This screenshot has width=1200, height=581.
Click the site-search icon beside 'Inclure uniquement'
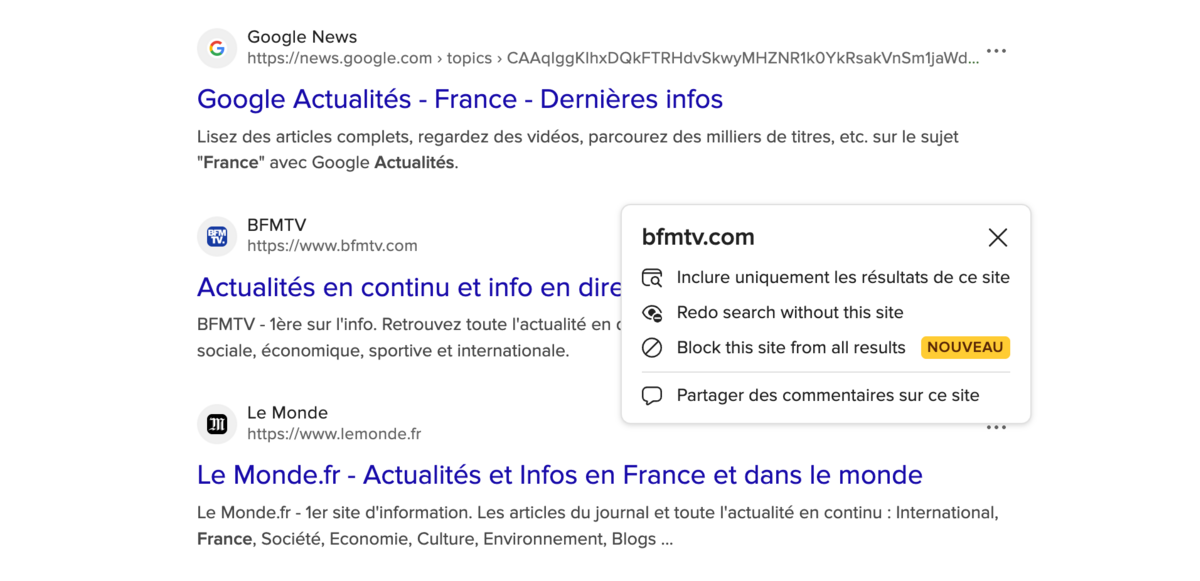point(652,278)
